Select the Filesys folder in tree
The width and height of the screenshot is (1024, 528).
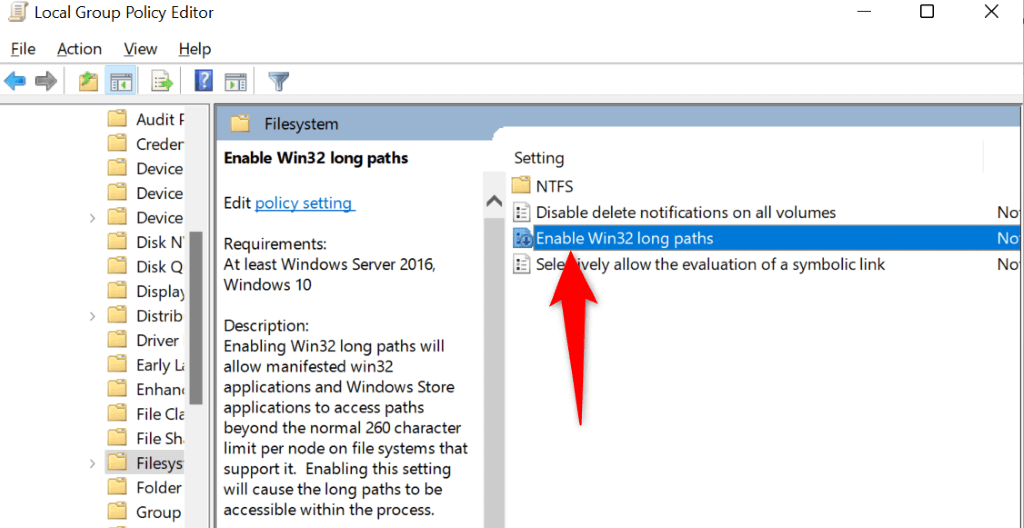[x=146, y=463]
